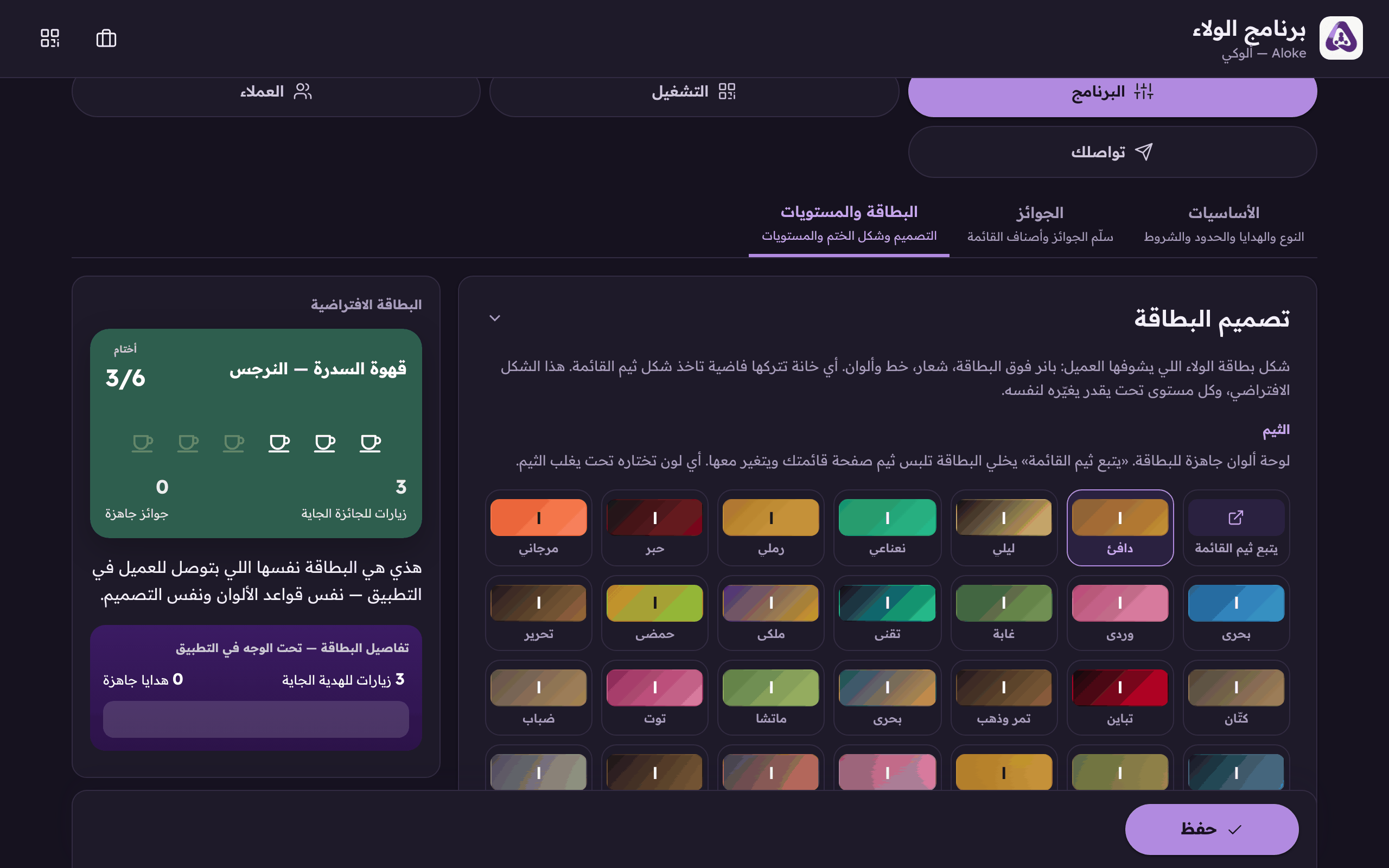1389x868 pixels.
Task: Pick the حمضي lime theme
Action: [654, 612]
